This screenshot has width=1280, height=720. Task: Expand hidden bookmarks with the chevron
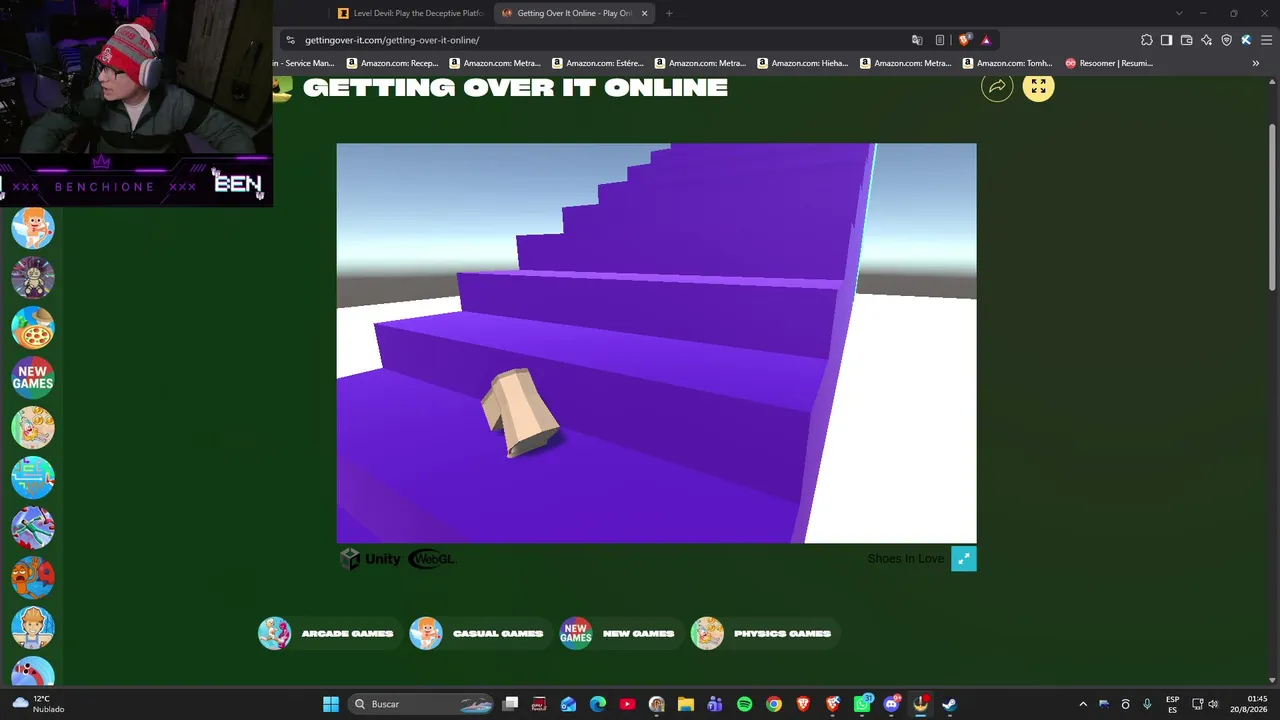[1256, 63]
